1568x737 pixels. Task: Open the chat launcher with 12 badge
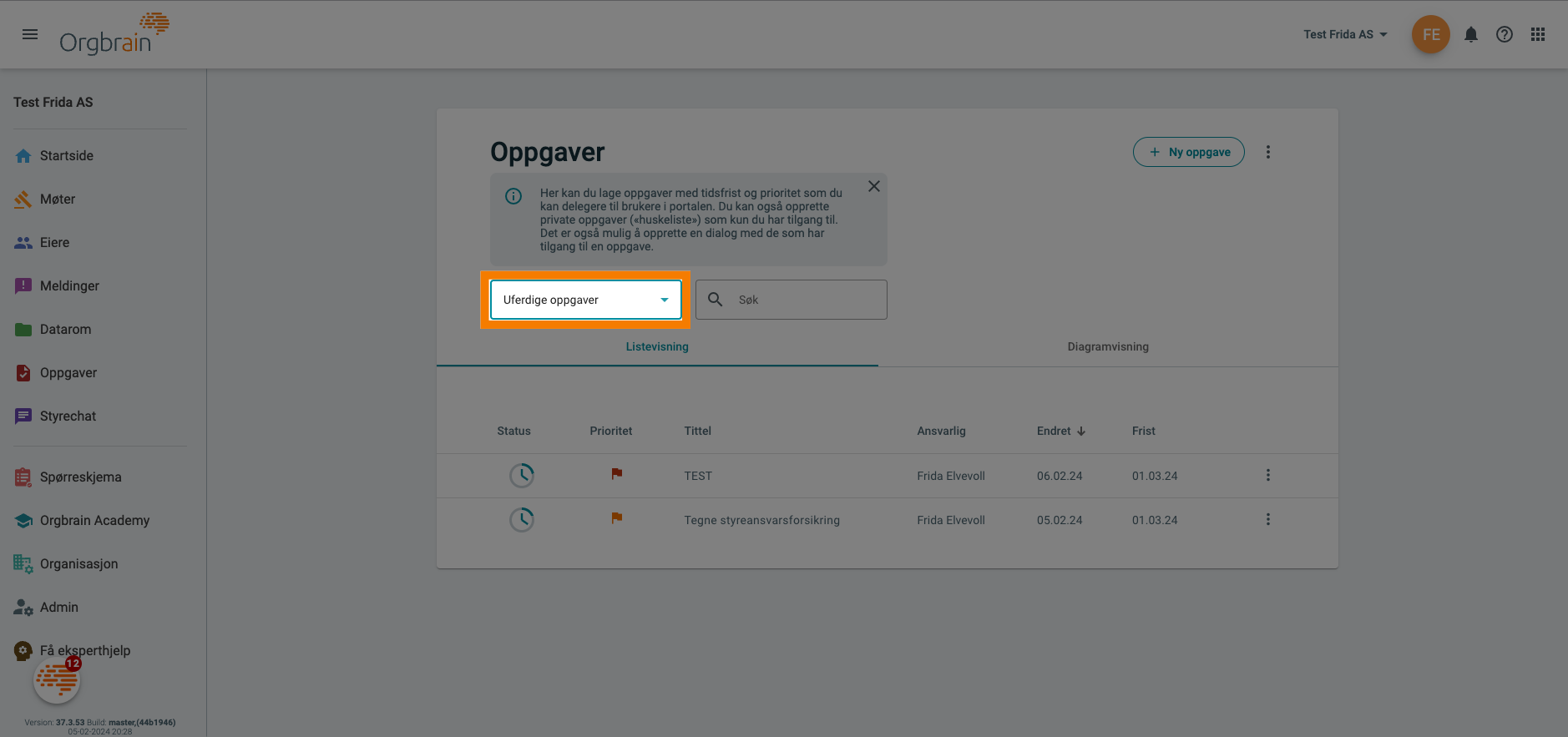(57, 680)
